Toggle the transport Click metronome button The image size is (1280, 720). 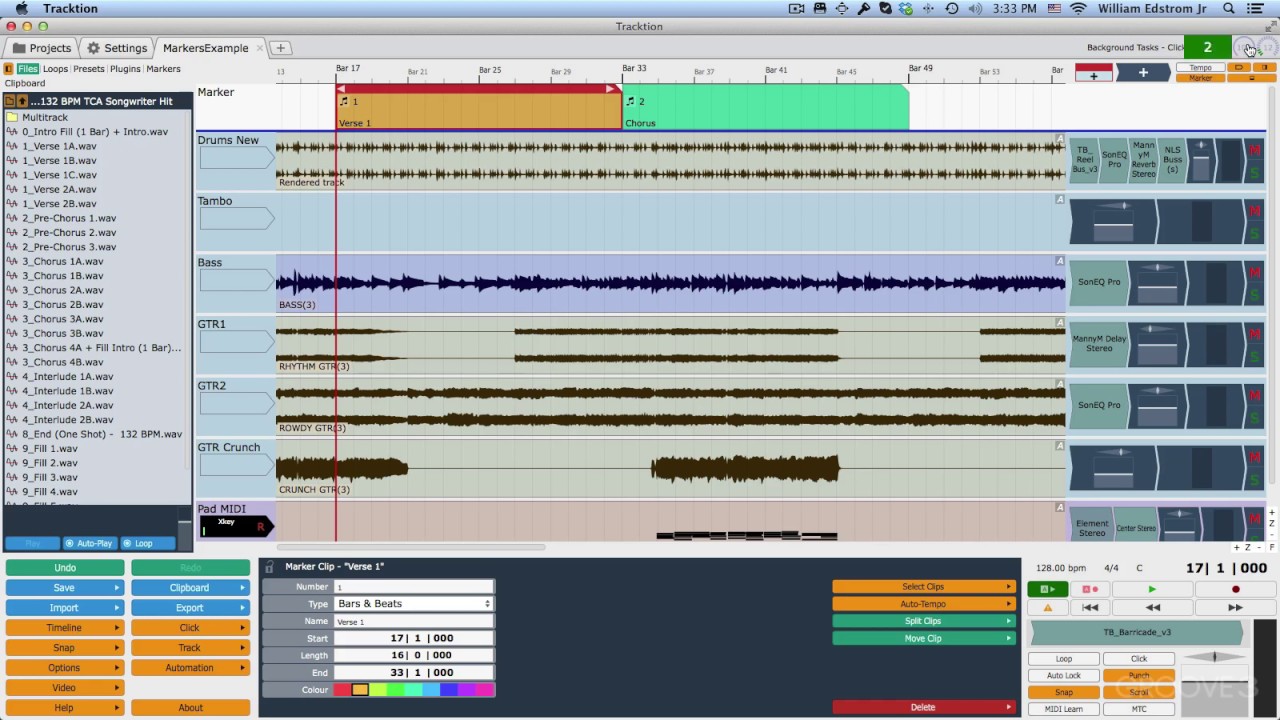point(1138,659)
